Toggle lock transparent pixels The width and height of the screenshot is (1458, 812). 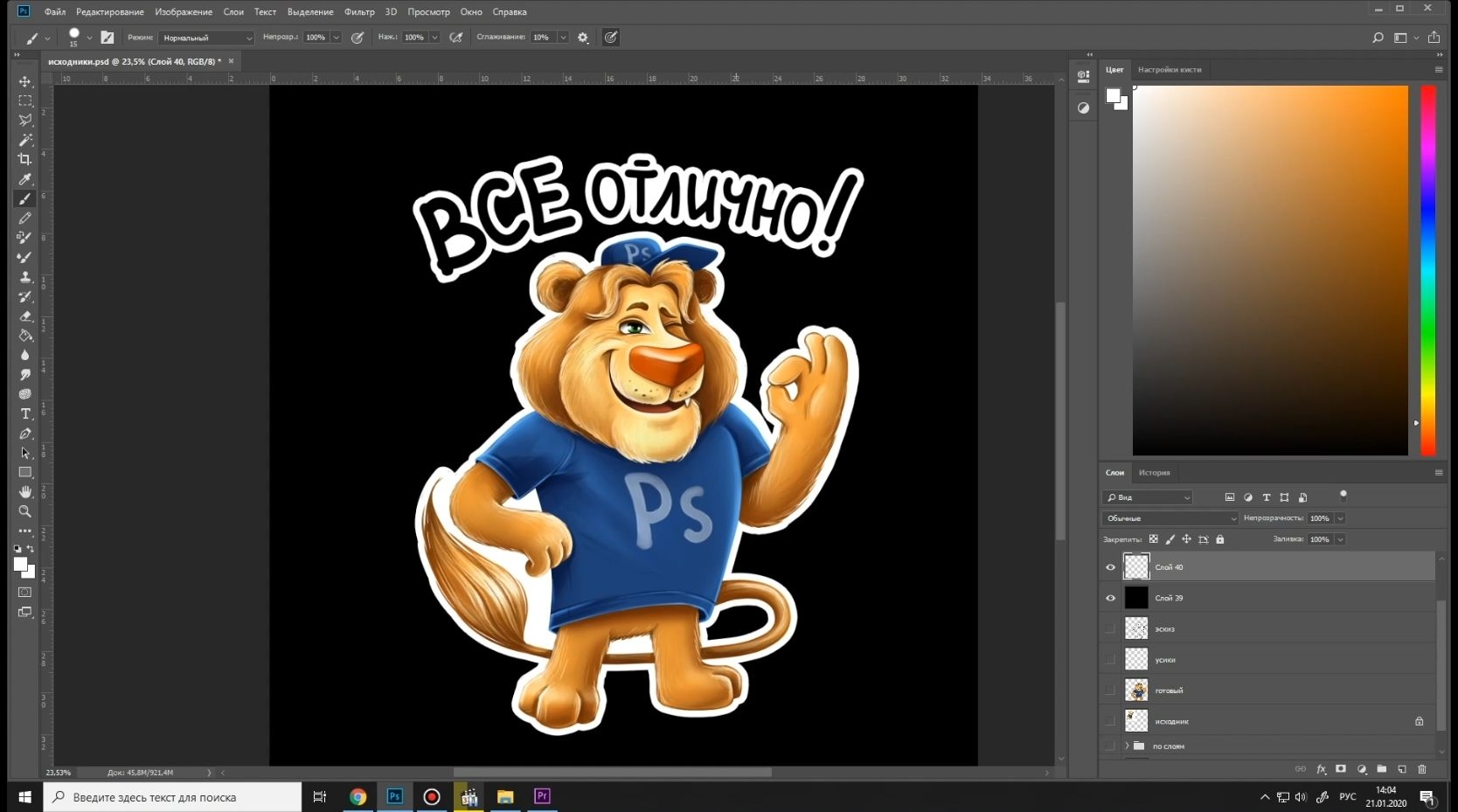[x=1154, y=539]
